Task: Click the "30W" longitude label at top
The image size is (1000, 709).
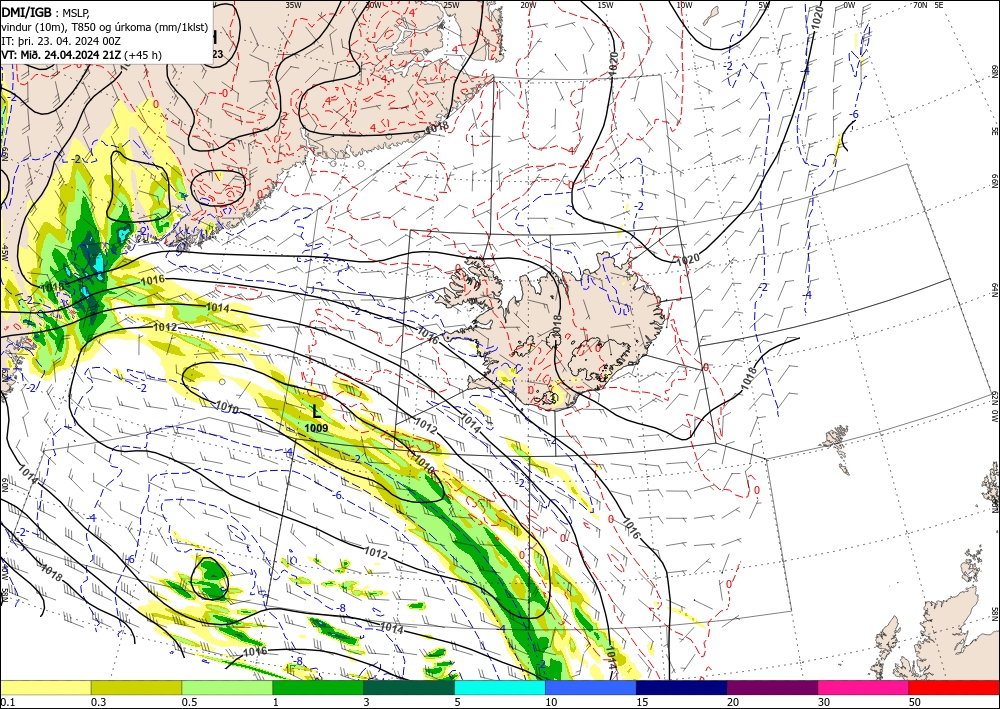Action: (x=373, y=4)
